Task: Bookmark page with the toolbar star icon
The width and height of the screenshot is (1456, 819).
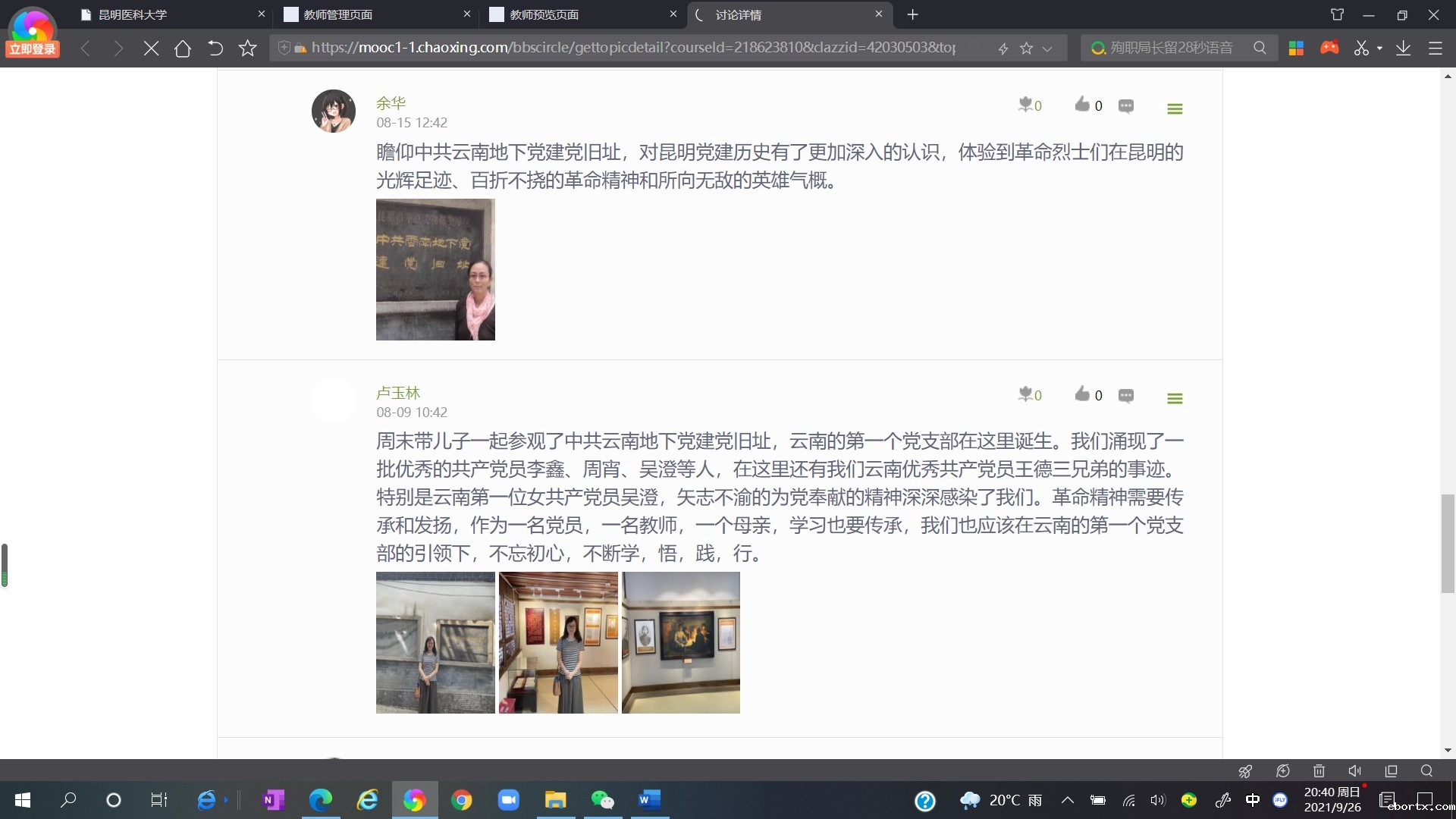Action: click(247, 49)
